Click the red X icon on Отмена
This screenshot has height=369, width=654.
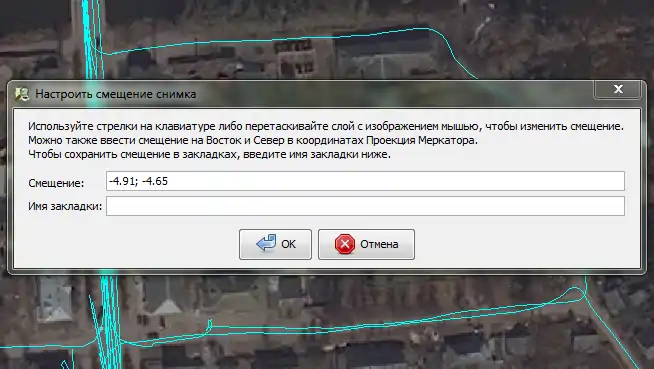[x=345, y=244]
